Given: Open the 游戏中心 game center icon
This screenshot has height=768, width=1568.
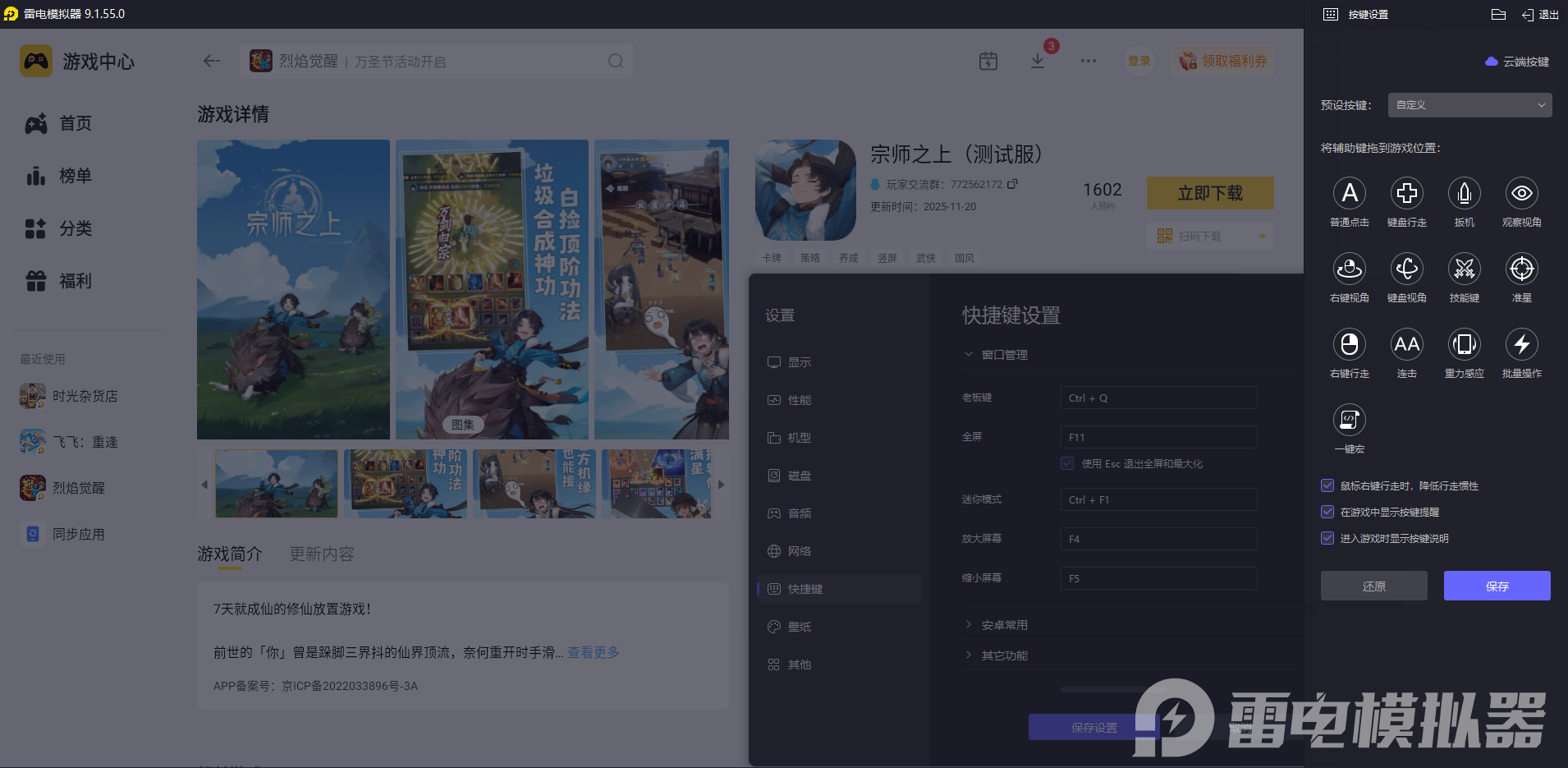Looking at the screenshot, I should coord(35,61).
